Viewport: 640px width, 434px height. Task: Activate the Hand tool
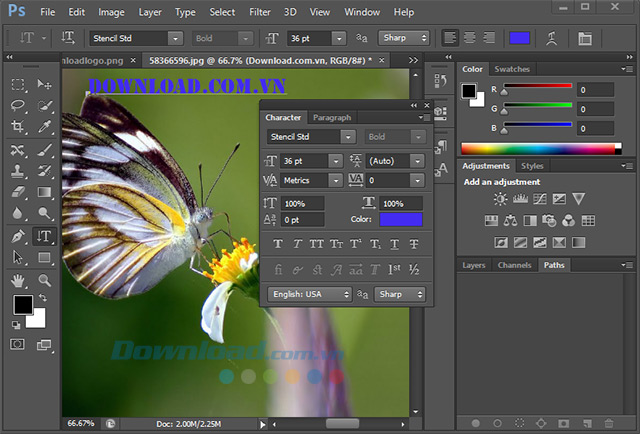click(x=18, y=280)
